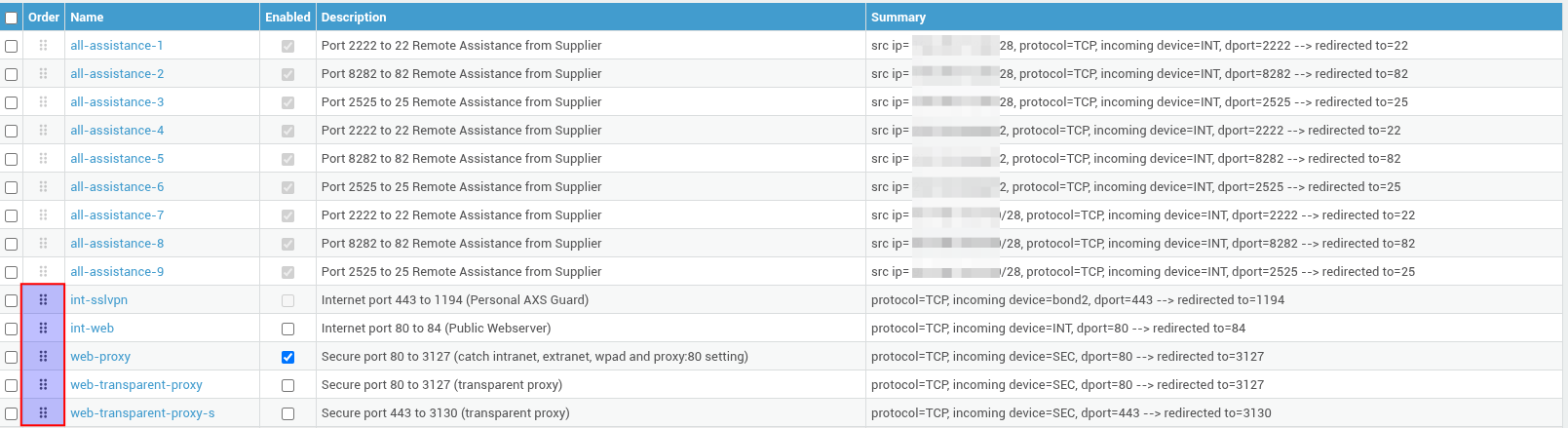Sort by the Name column header
This screenshot has width=1568, height=428.
coord(87,18)
